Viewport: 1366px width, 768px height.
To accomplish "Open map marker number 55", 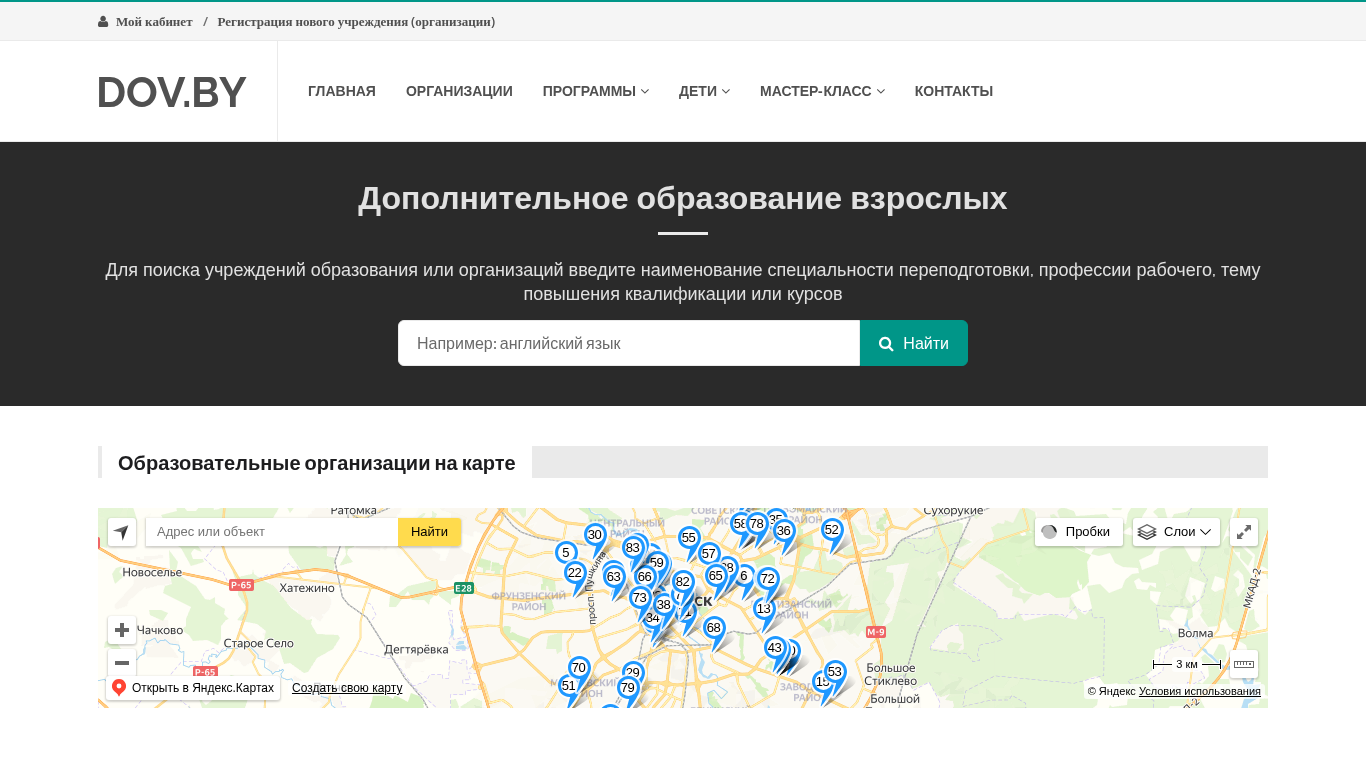I will pyautogui.click(x=689, y=538).
